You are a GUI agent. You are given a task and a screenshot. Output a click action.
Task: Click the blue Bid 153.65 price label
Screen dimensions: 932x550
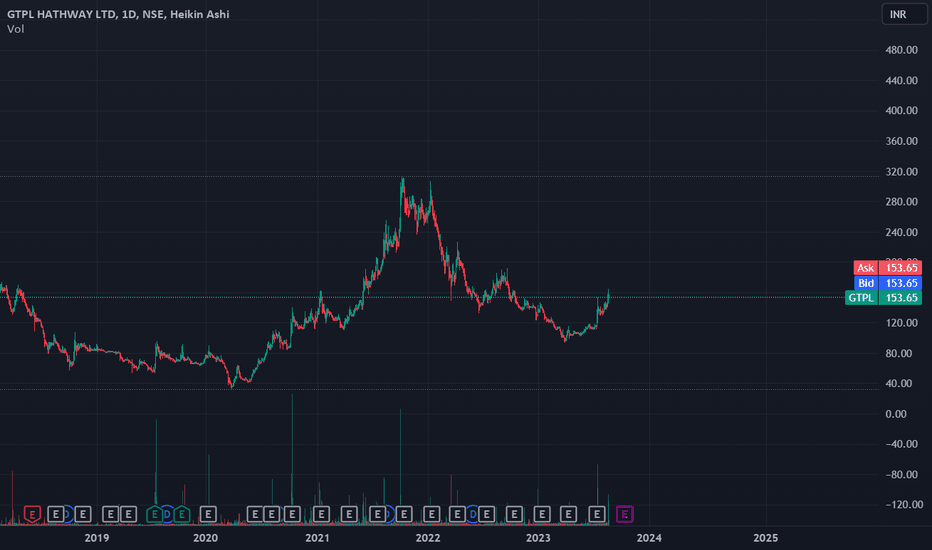(887, 283)
